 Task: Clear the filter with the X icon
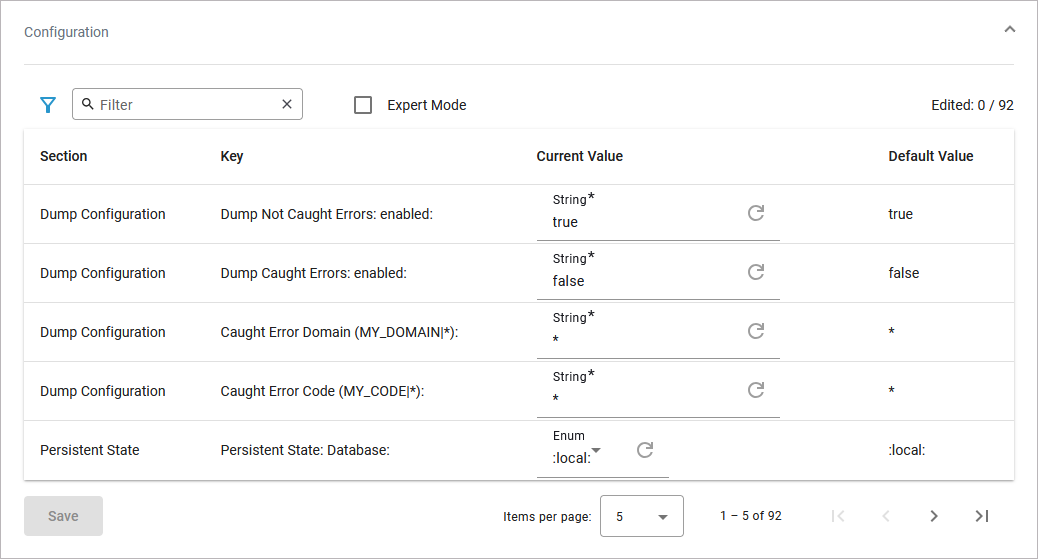tap(287, 104)
